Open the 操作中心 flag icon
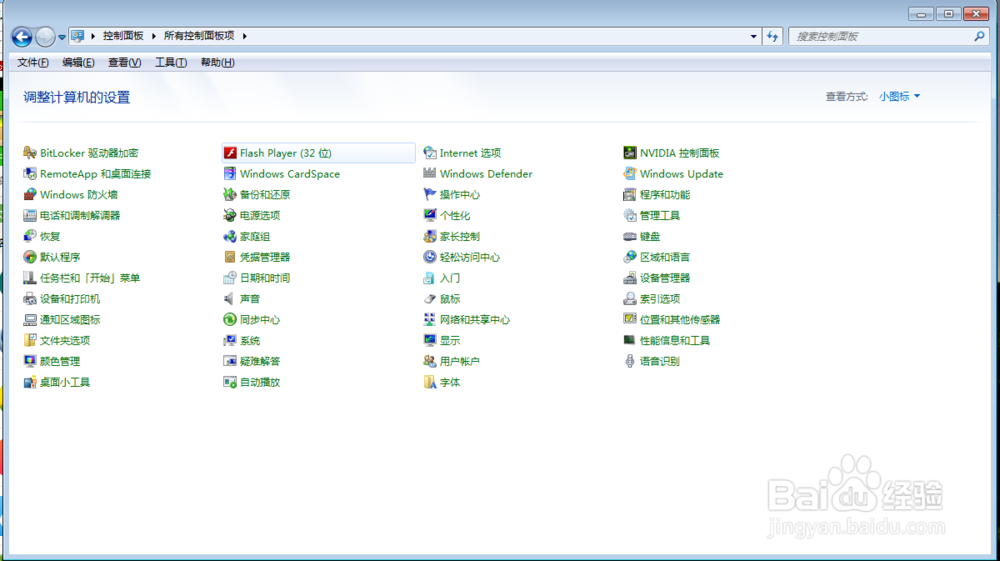1000x561 pixels. [430, 194]
